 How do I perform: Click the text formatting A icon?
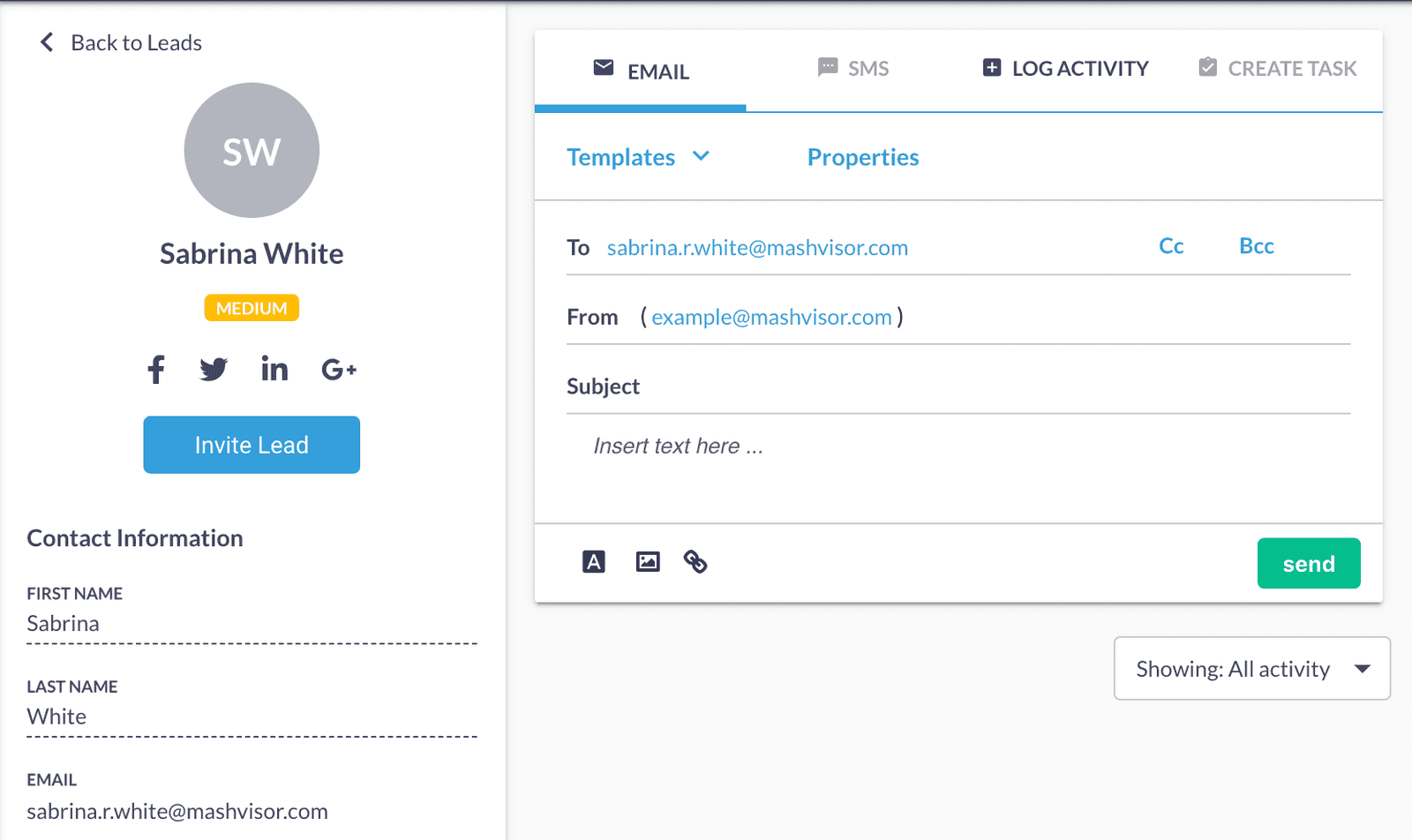point(594,562)
